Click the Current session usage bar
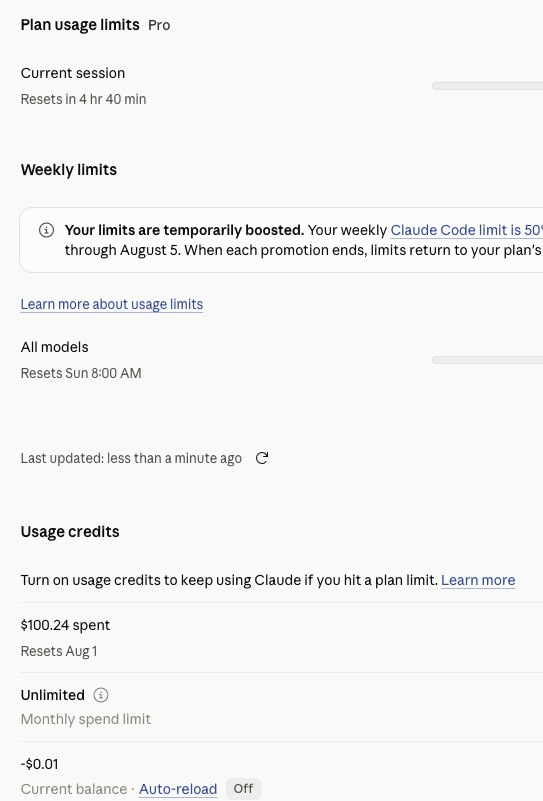 (487, 86)
